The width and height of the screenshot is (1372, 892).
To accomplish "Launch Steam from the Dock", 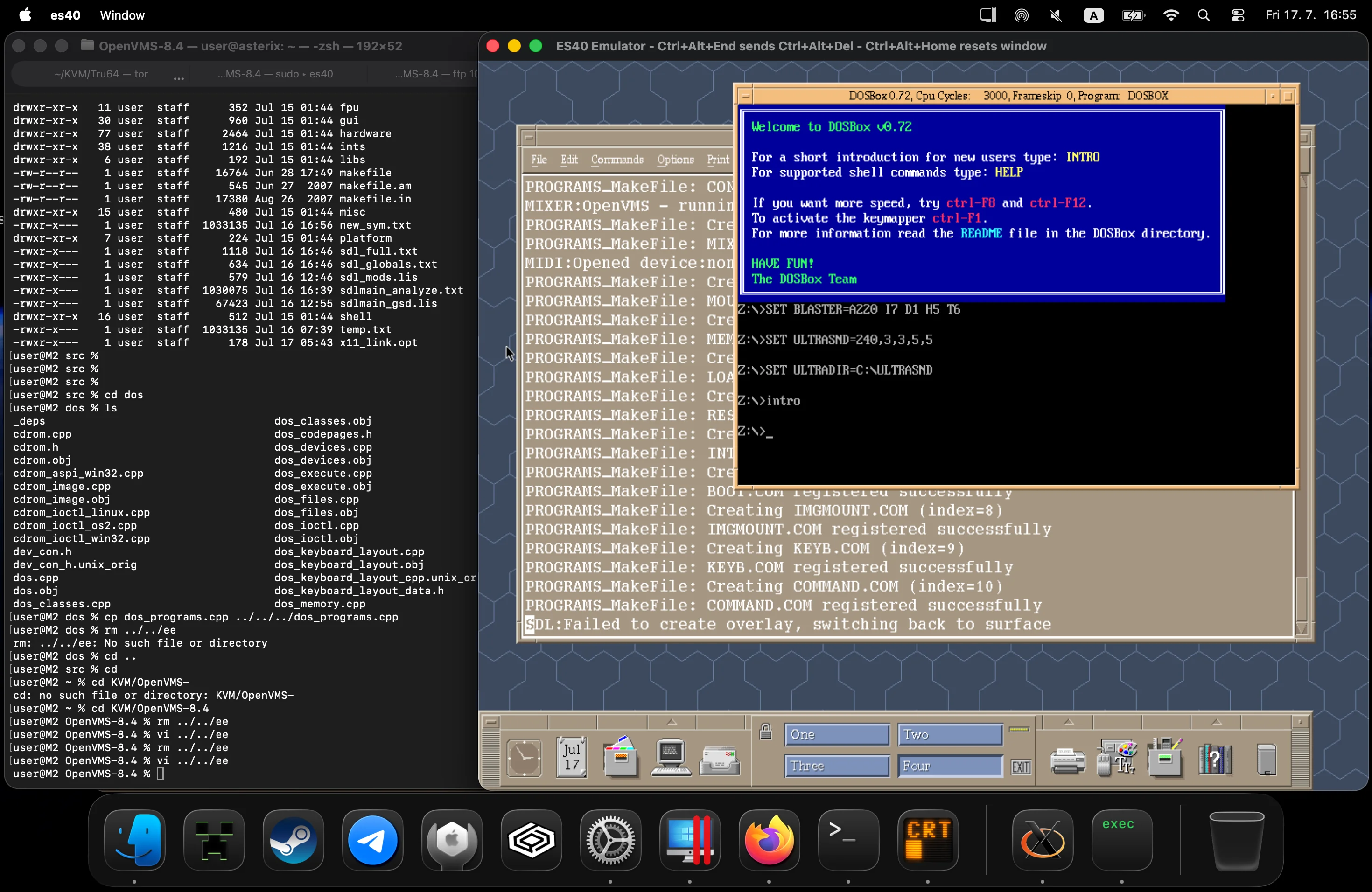I will pyautogui.click(x=294, y=840).
